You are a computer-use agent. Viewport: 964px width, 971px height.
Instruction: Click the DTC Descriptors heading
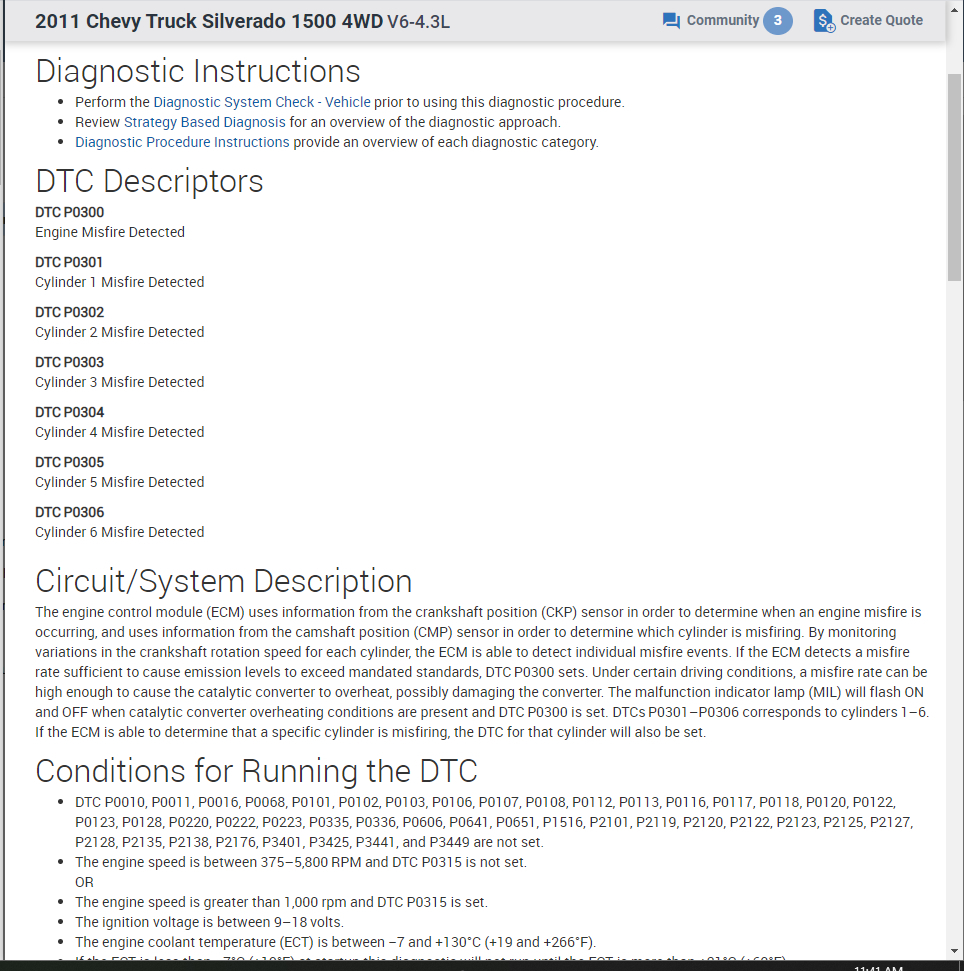[149, 181]
